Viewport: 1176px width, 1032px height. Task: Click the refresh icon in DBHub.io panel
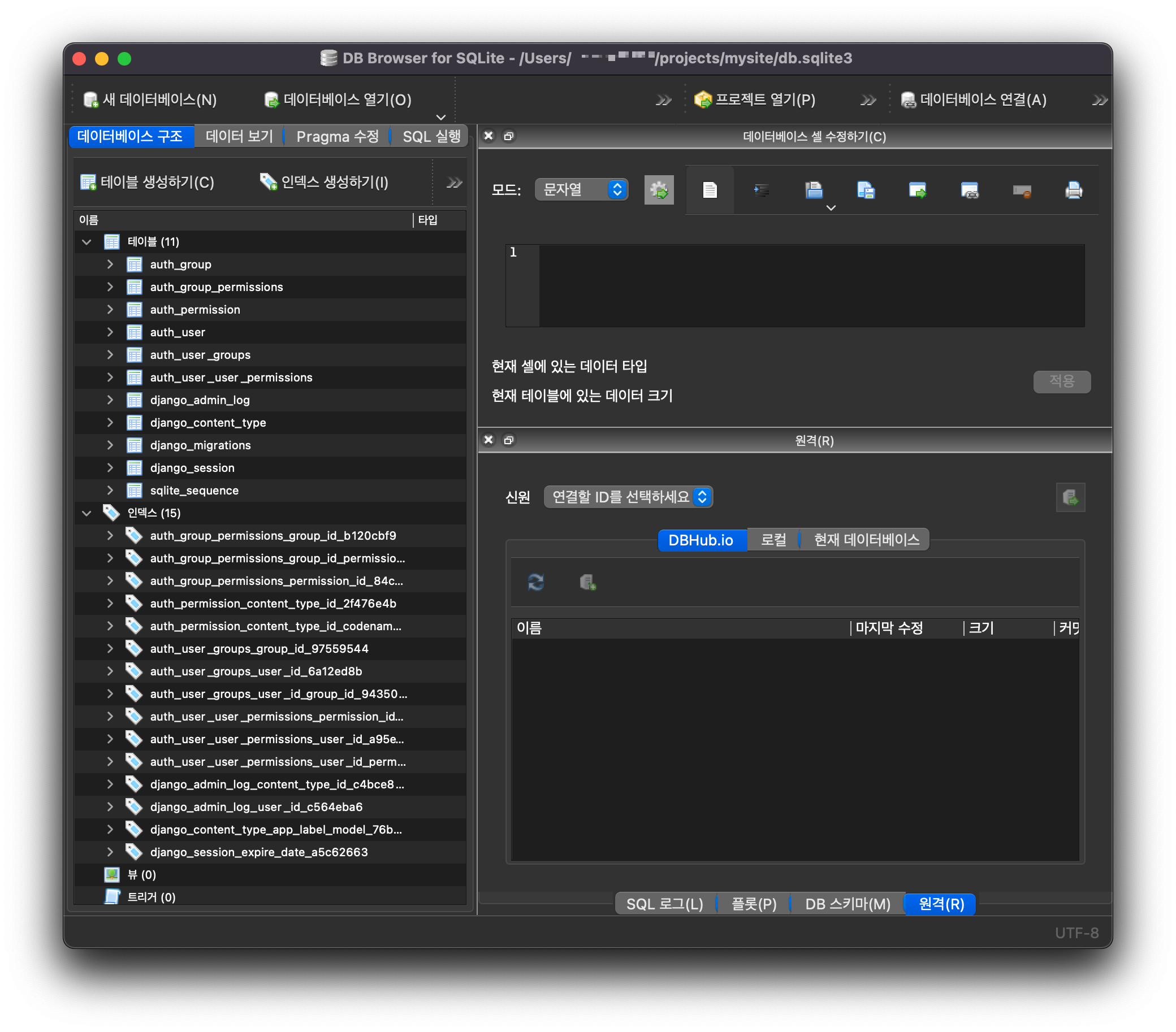(x=535, y=582)
